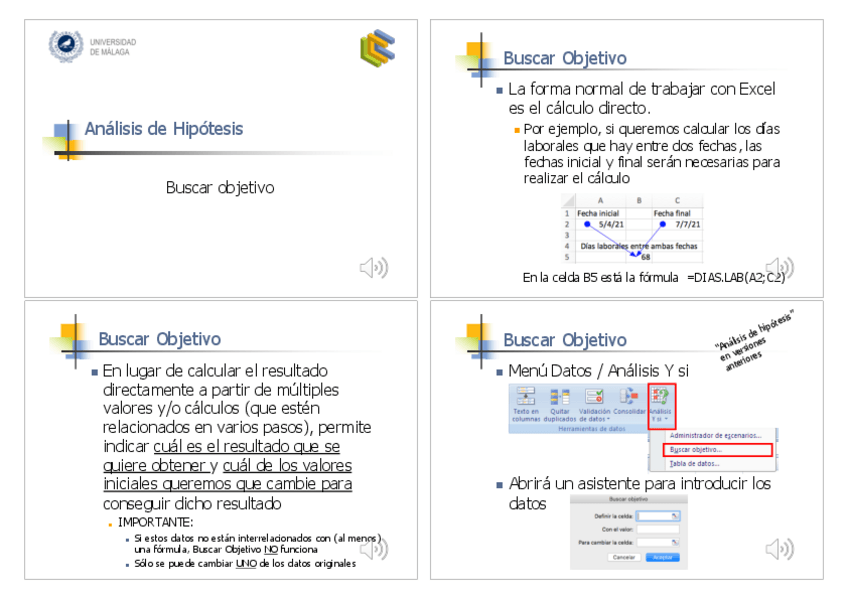Click the select-all corner of the spreadsheet
This screenshot has height=599, width=848.
(x=567, y=200)
